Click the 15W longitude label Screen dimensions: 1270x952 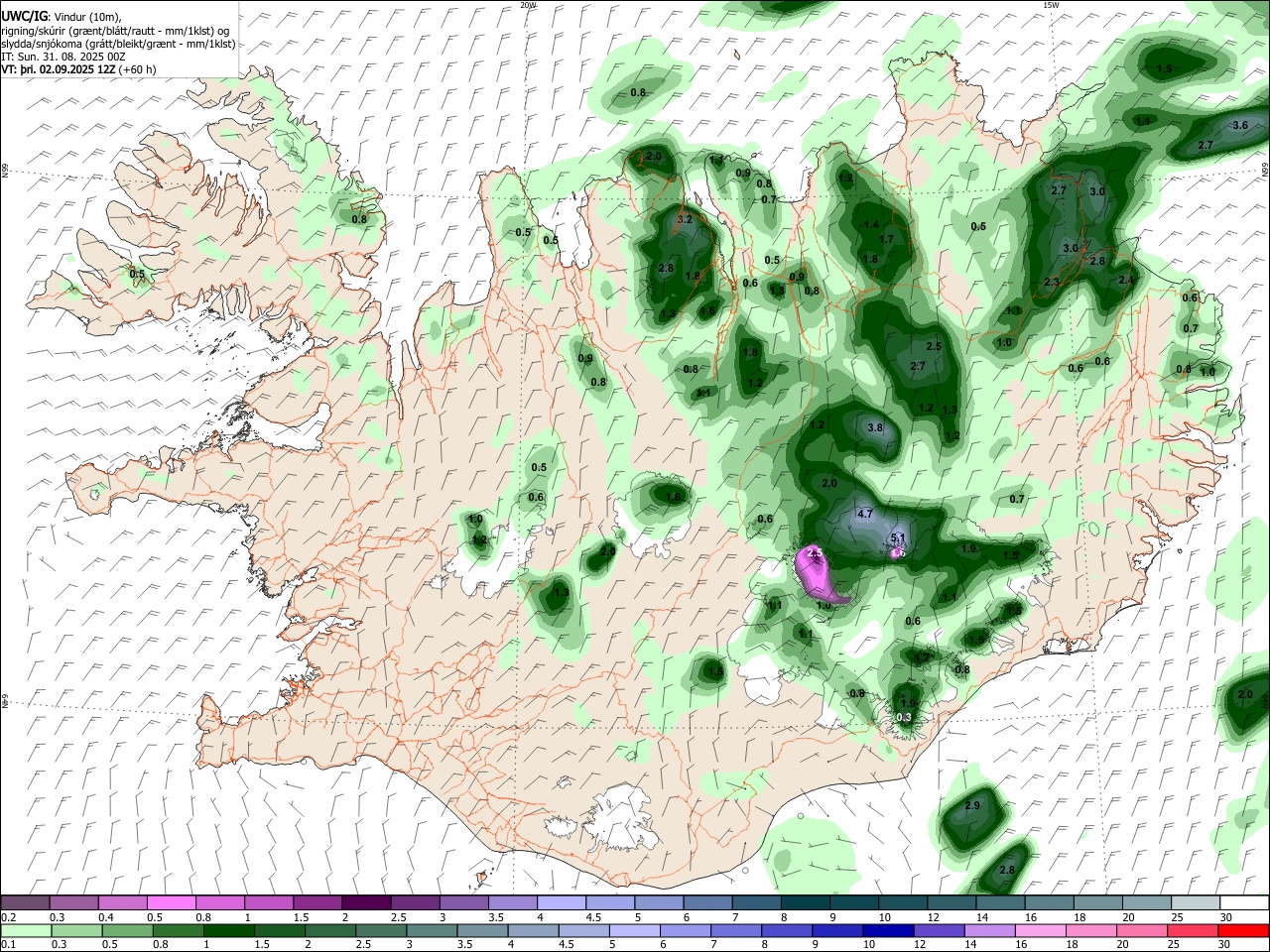coord(1050,5)
